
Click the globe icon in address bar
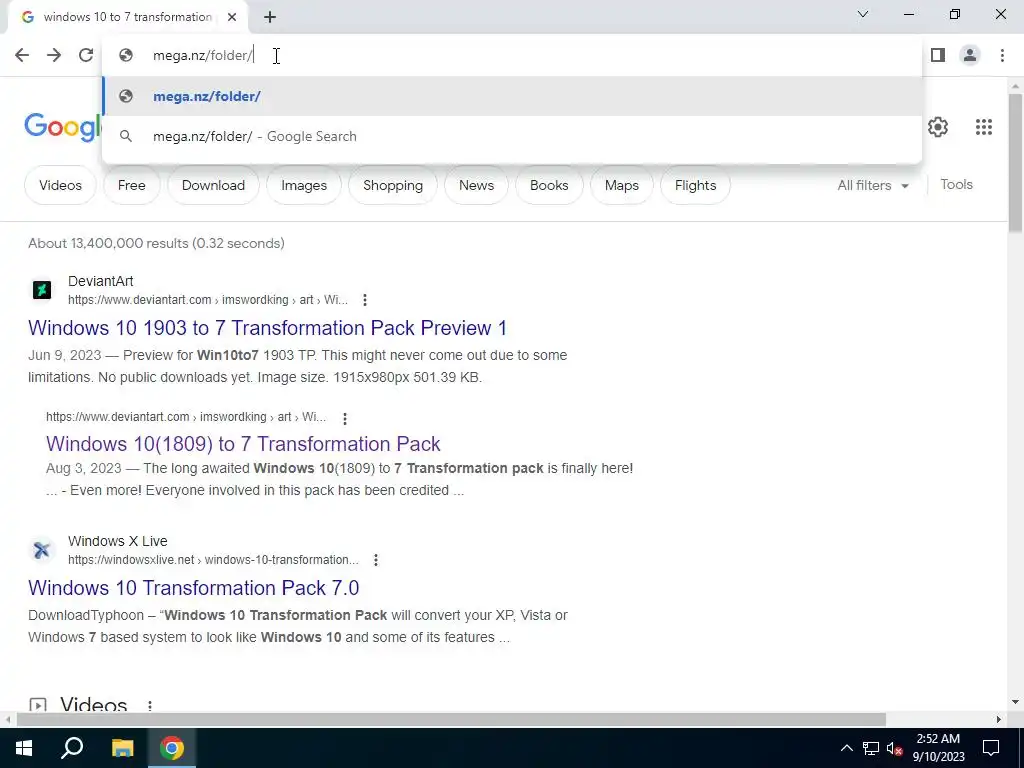click(126, 56)
